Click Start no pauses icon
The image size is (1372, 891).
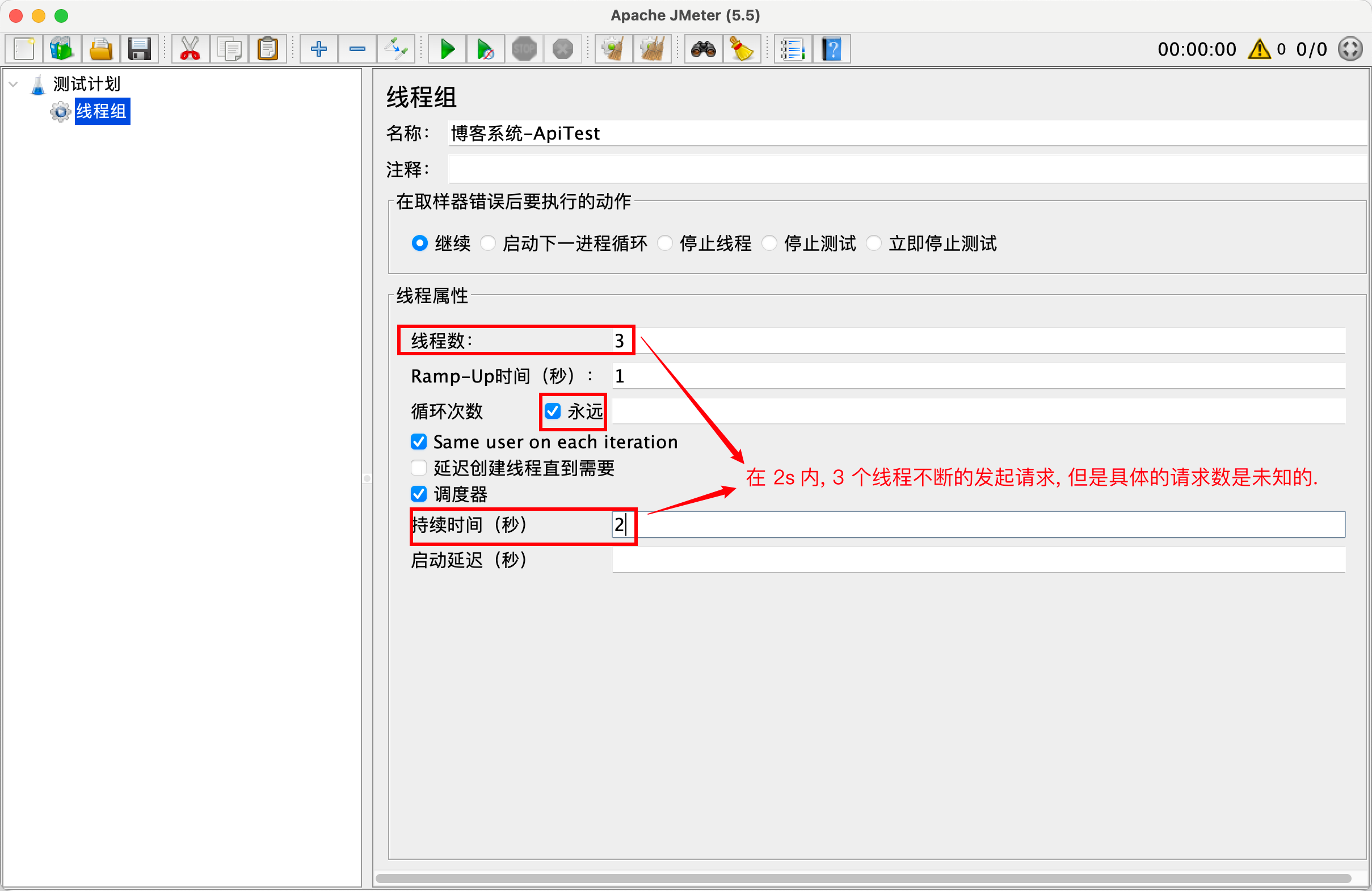tap(485, 49)
